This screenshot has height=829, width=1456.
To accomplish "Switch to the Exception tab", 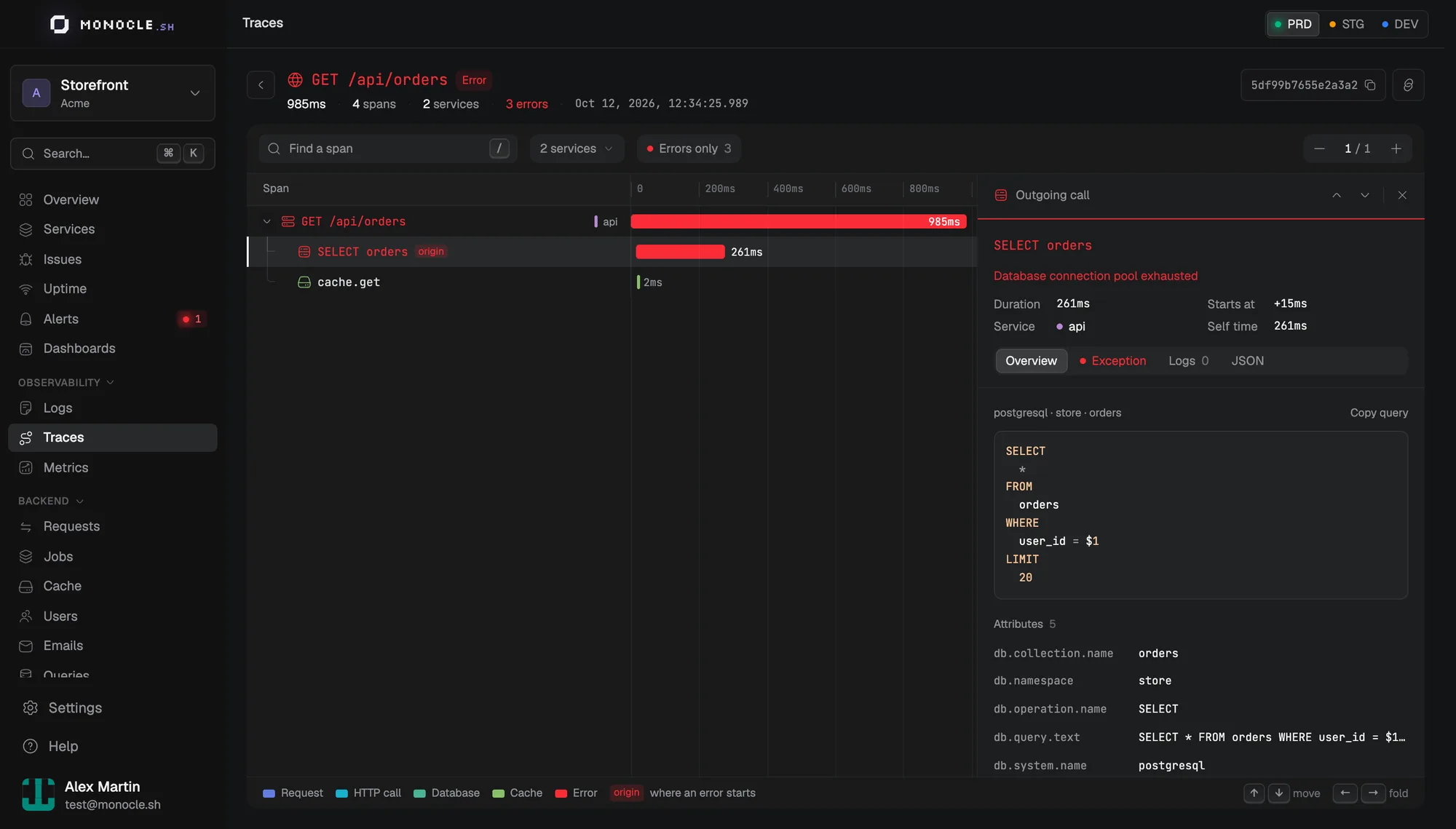I will click(x=1112, y=361).
